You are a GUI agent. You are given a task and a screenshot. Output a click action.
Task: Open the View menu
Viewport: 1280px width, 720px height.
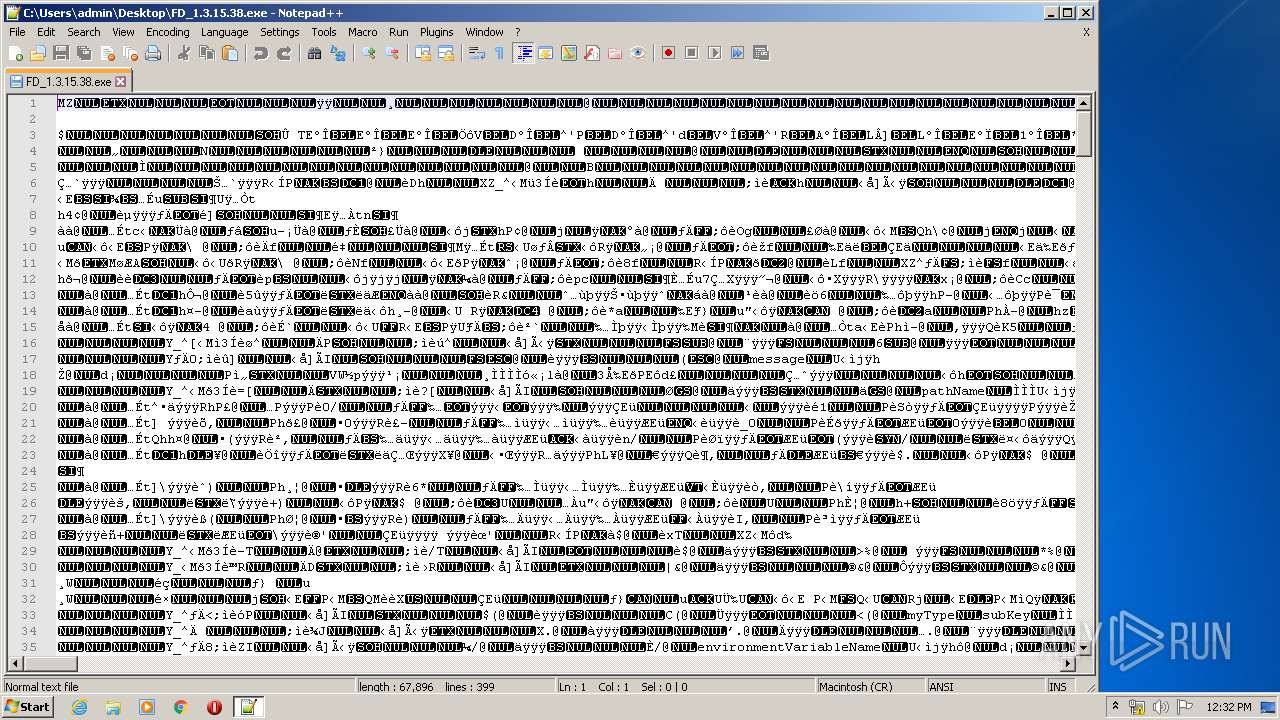(x=124, y=32)
